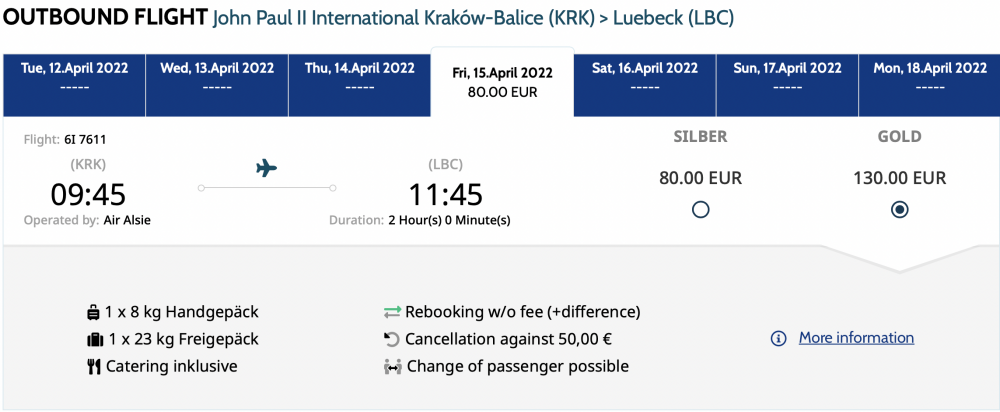Click the green rebooking arrows icon
The image size is (1000, 412).
coord(392,313)
